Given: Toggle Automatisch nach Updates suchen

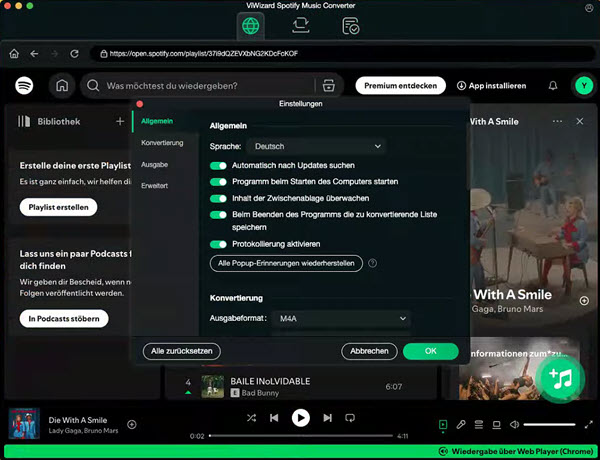Looking at the screenshot, I should coord(218,165).
